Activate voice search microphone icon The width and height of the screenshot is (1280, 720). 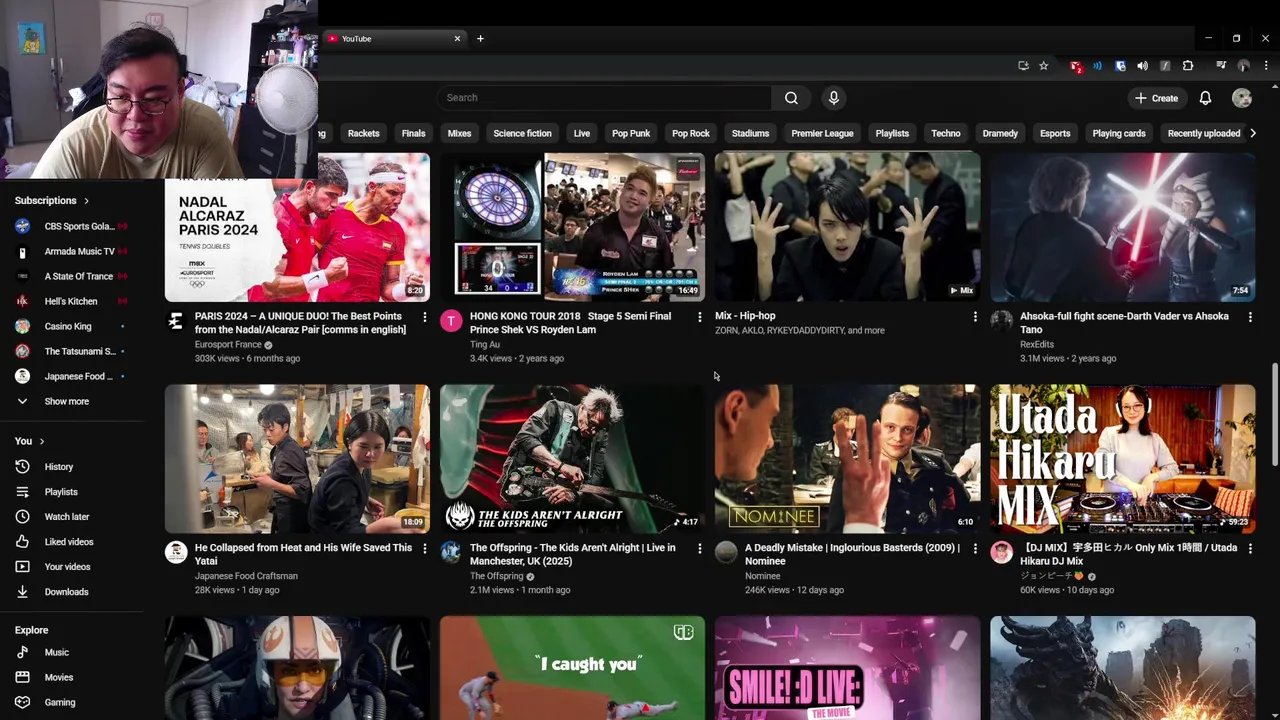coord(834,98)
